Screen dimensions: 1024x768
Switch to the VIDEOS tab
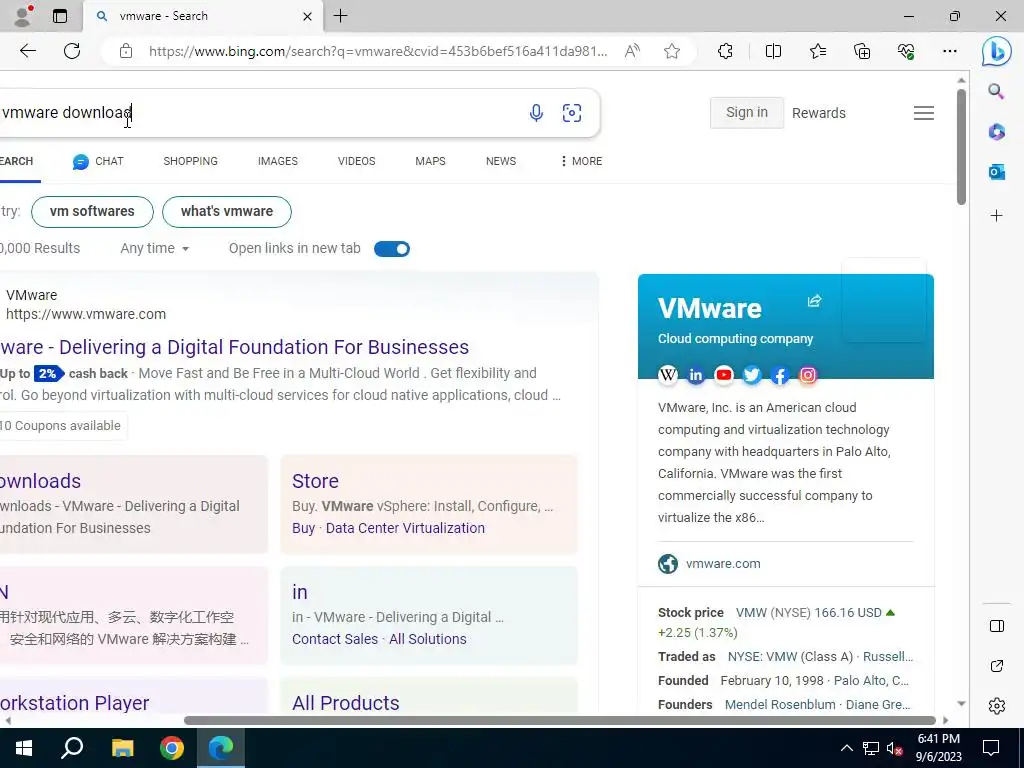(357, 161)
